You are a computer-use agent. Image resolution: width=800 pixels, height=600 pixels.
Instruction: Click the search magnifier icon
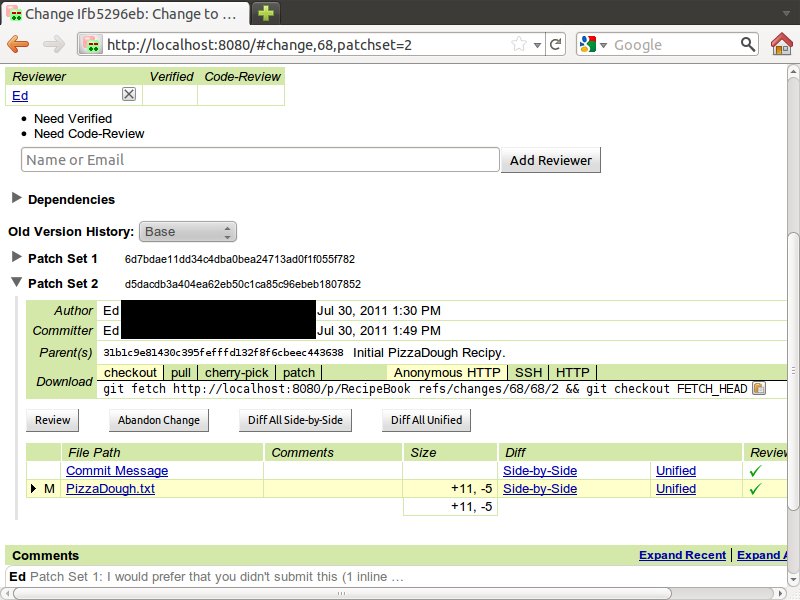tap(748, 45)
